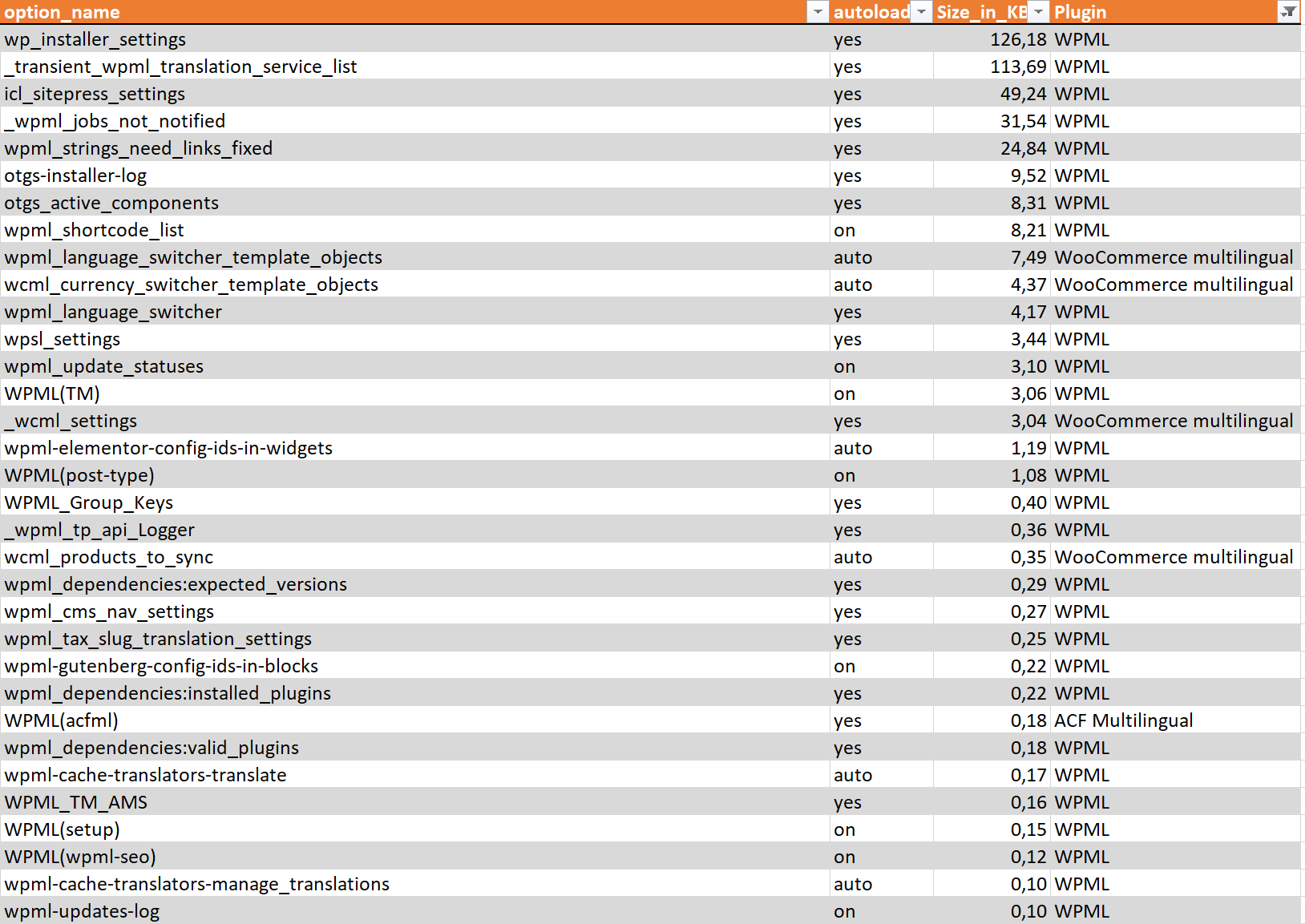Image resolution: width=1305 pixels, height=924 pixels.
Task: Click the WPML(acfml) cell
Action: pos(415,720)
